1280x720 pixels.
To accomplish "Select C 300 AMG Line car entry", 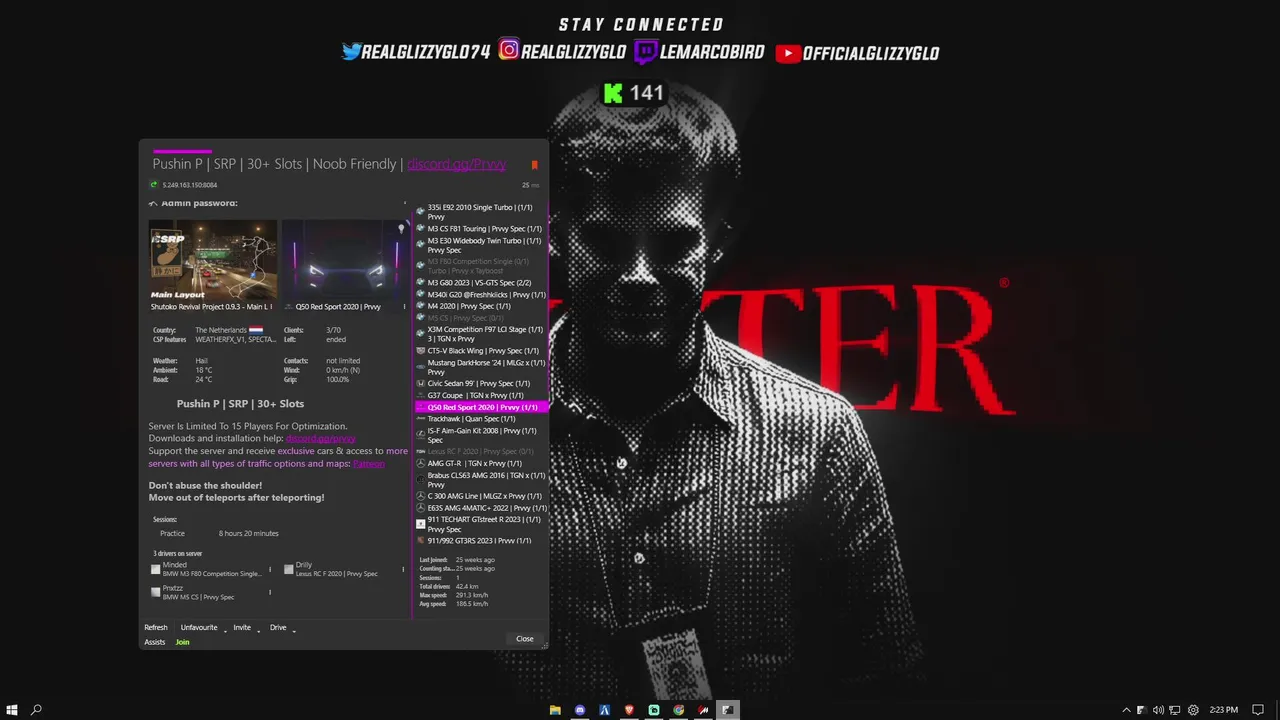I will [481, 496].
